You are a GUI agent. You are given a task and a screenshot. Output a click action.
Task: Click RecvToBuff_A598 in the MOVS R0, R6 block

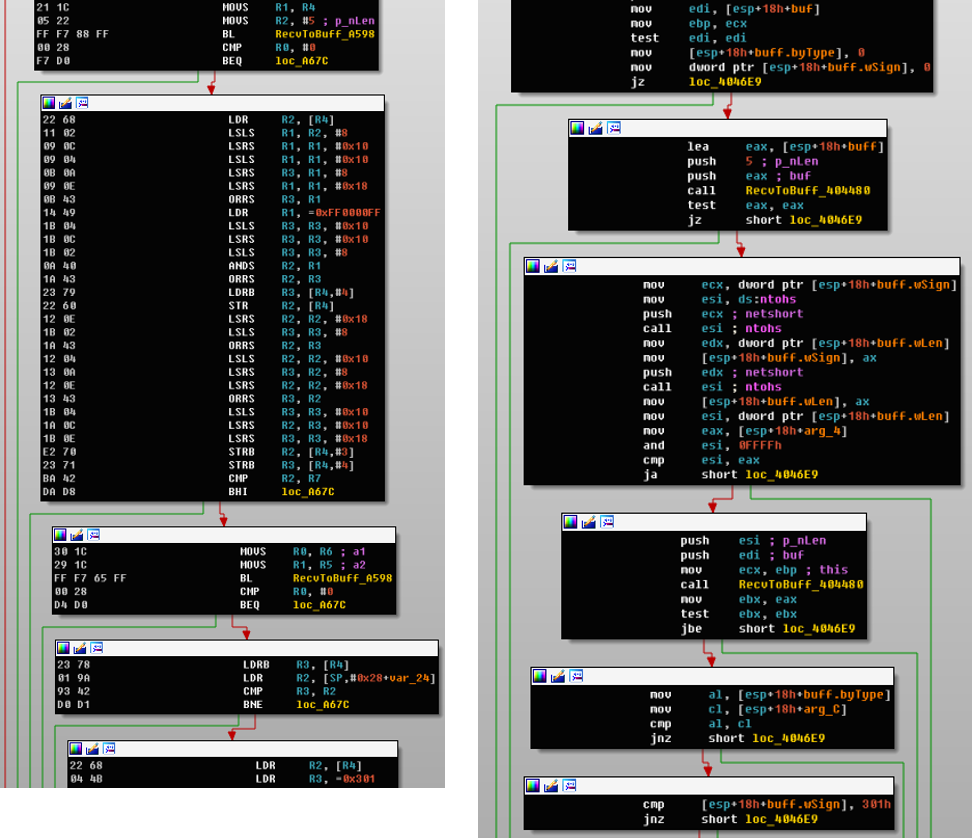click(342, 577)
